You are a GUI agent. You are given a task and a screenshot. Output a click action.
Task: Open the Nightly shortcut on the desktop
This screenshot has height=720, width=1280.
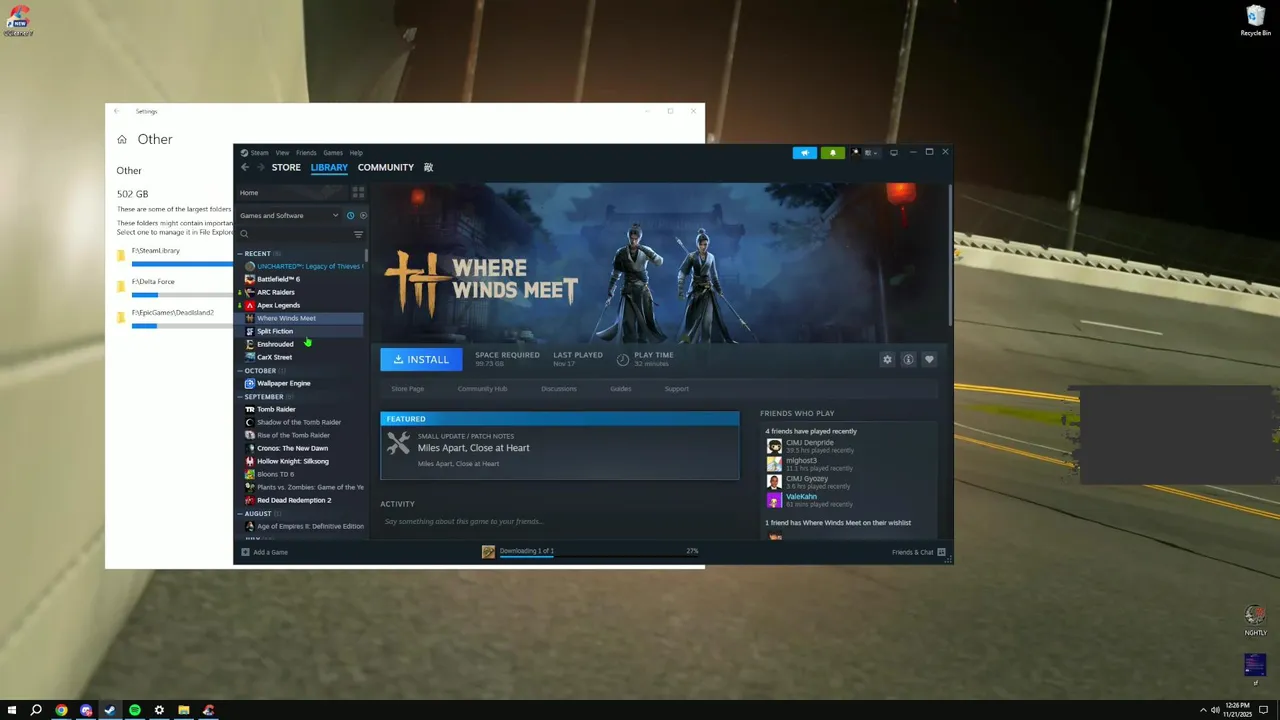click(1255, 620)
